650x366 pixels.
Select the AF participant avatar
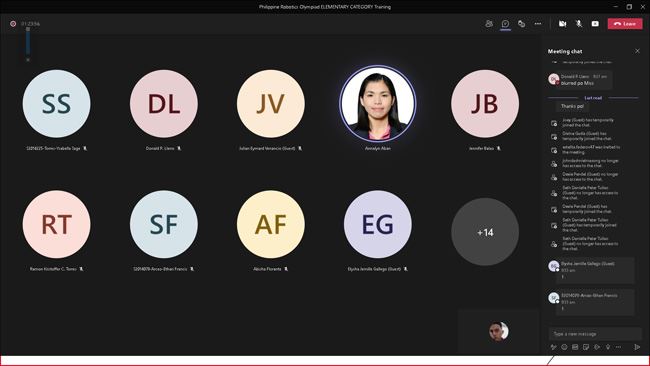click(x=271, y=224)
